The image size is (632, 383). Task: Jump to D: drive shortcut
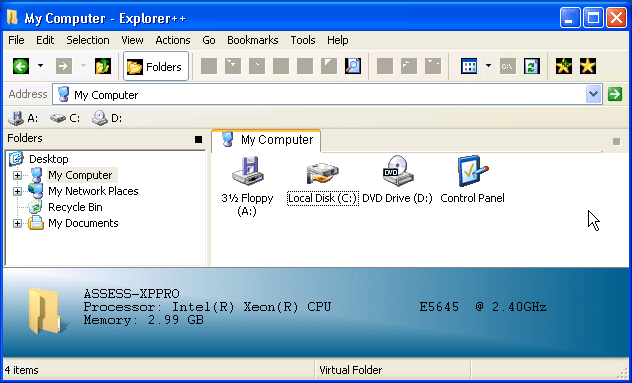click(106, 118)
